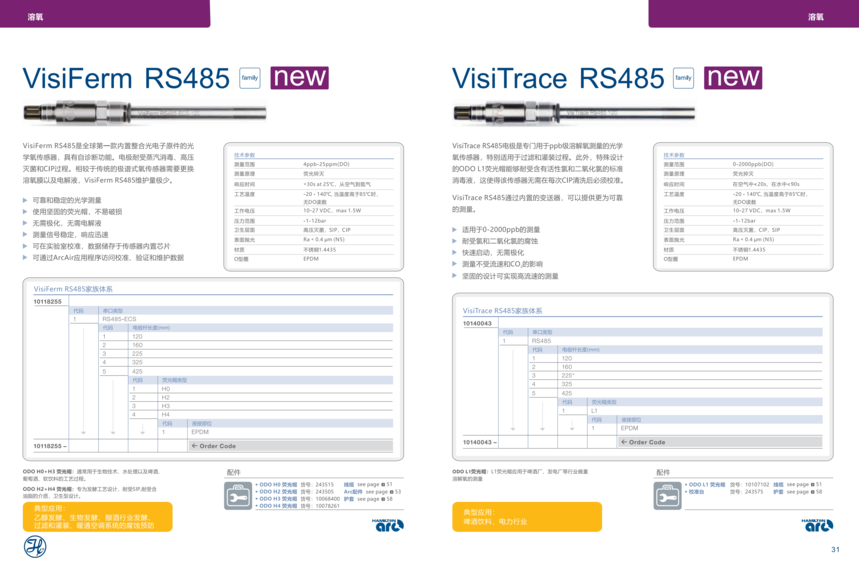Screen dimensions: 859x573
Task: Click the yellow 典型应用 box listing 啤酒饮料
Action: (x=527, y=517)
